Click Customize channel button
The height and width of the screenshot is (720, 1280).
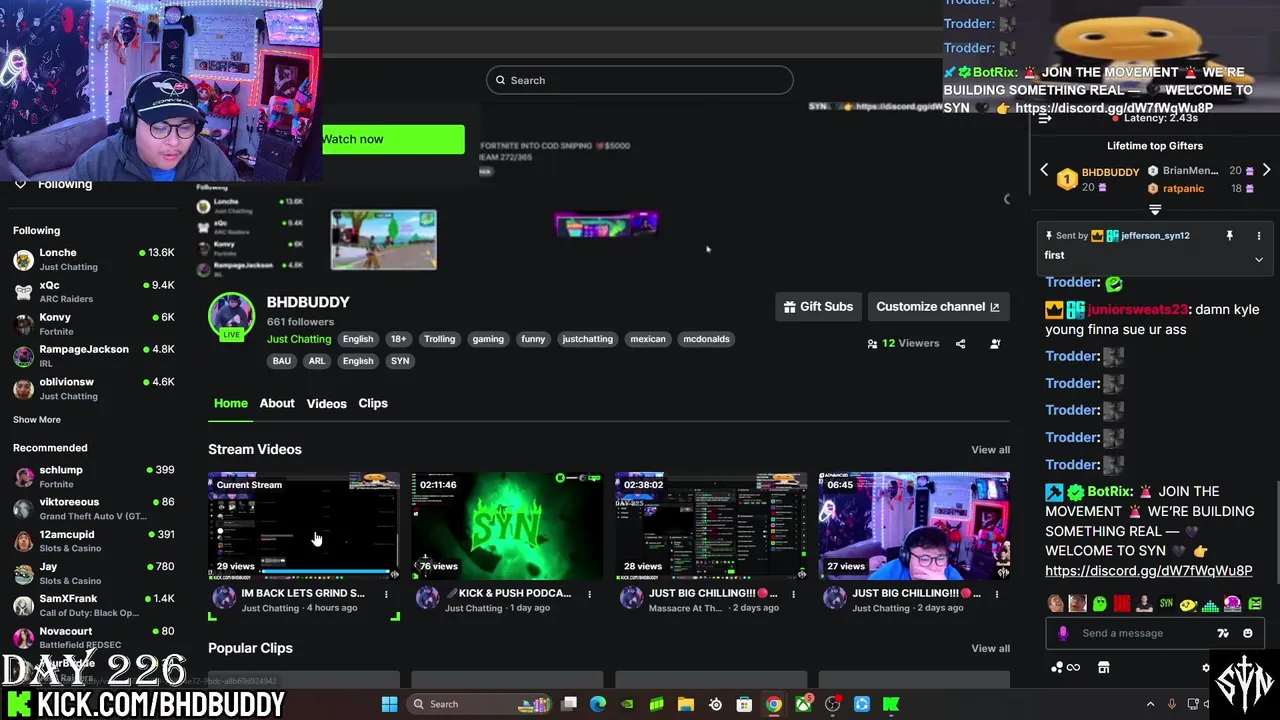coord(938,307)
